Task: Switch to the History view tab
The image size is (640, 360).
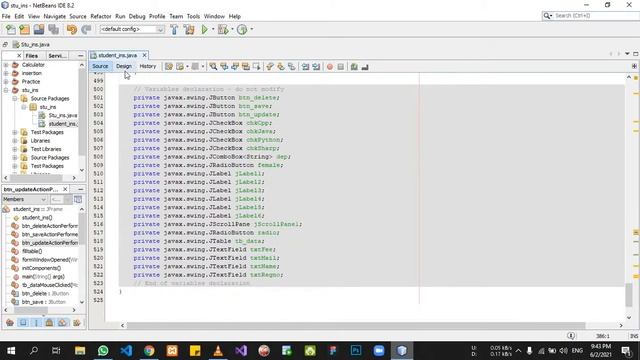Action: point(148,66)
